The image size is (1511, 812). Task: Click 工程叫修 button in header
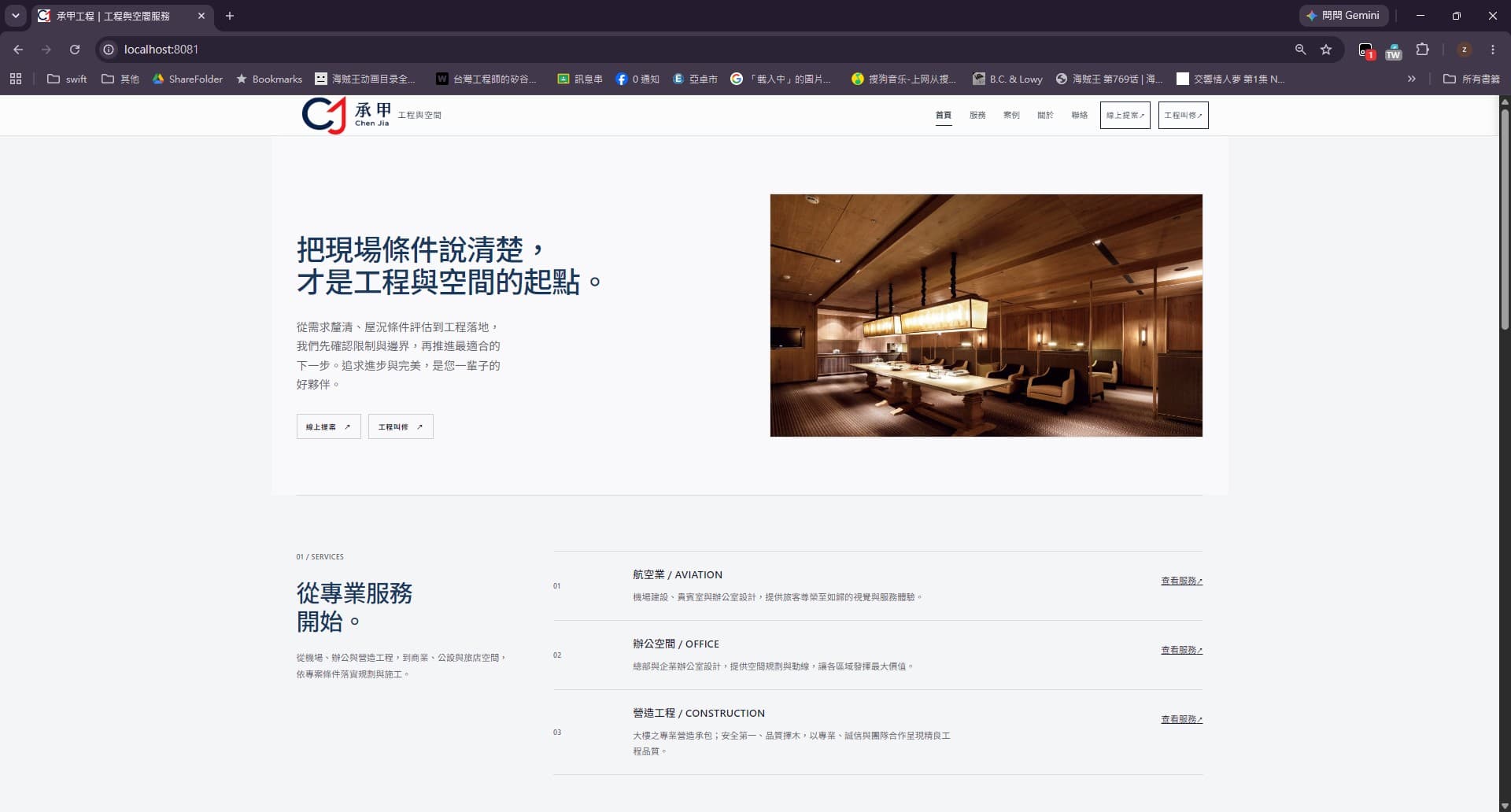[x=1183, y=115]
